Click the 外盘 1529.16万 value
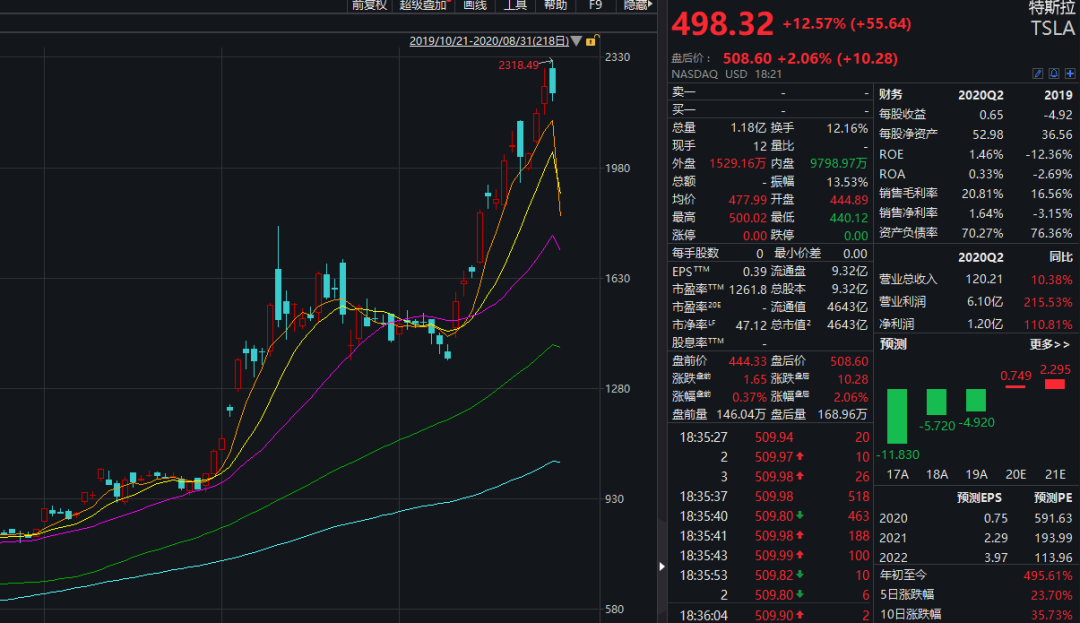Image resolution: width=1080 pixels, height=623 pixels. pyautogui.click(x=737, y=163)
